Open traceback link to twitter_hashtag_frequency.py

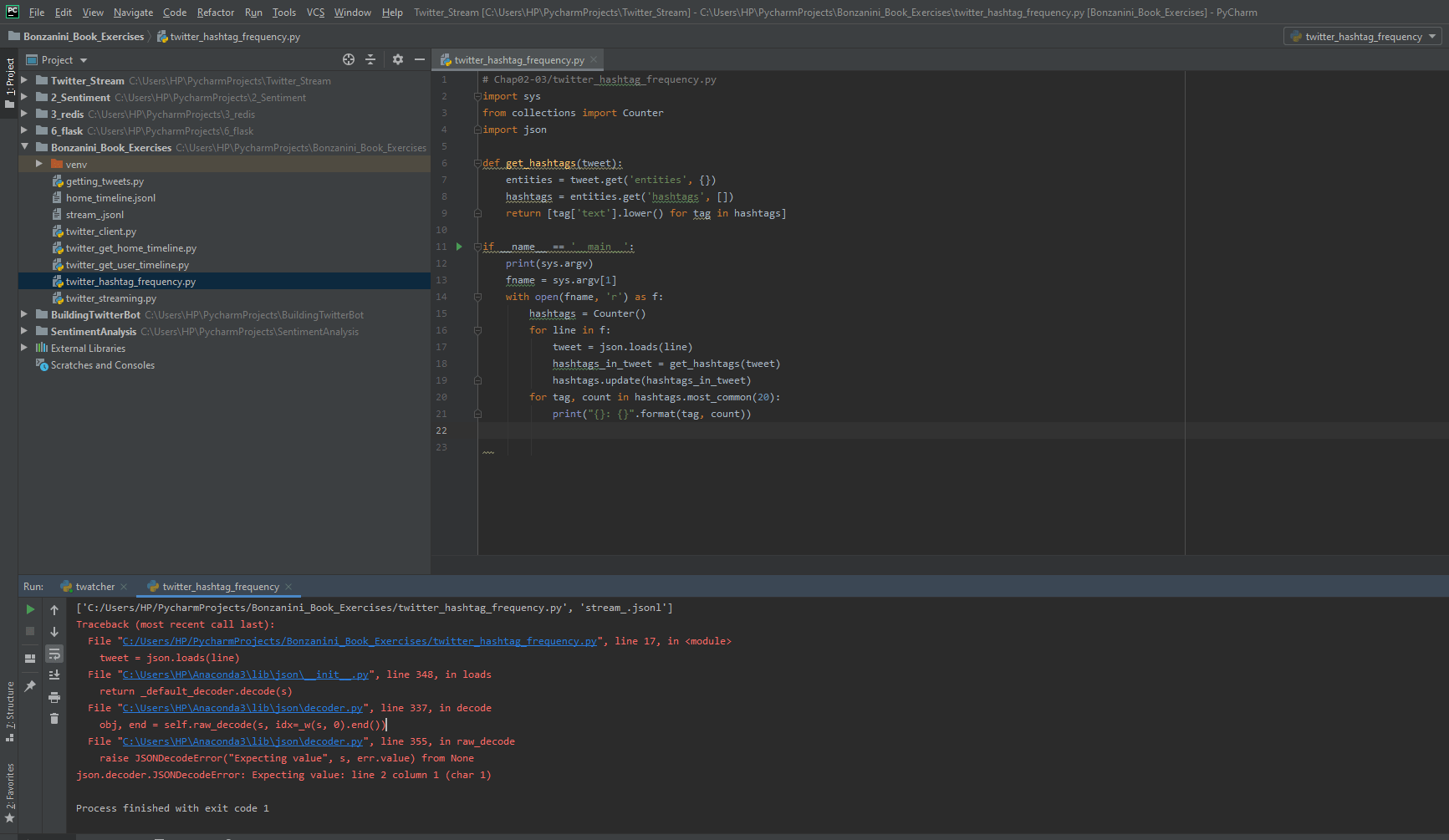[360, 641]
